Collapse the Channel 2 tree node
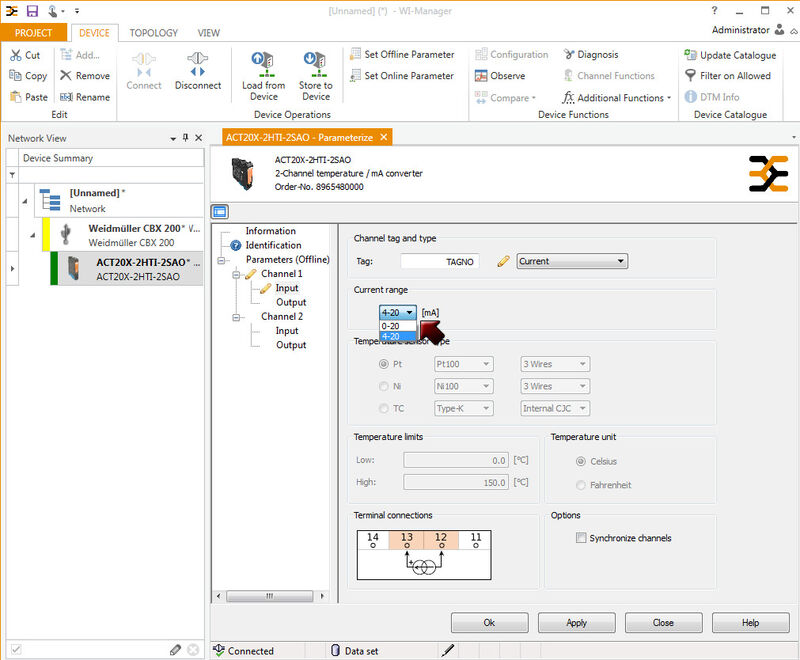 pos(236,317)
